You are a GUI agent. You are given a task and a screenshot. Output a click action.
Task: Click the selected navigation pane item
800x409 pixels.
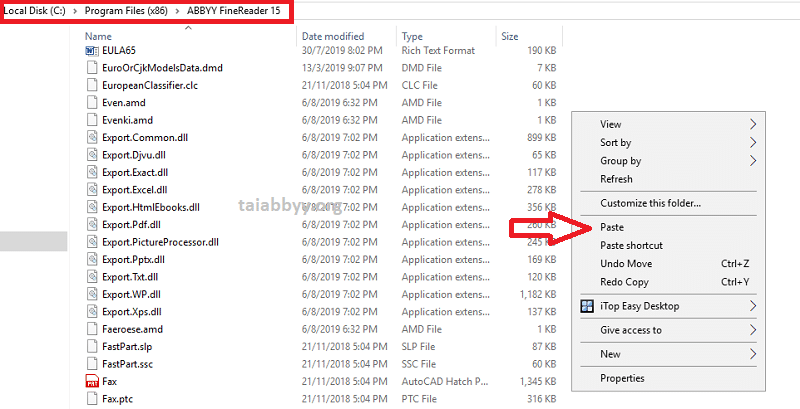(34, 241)
